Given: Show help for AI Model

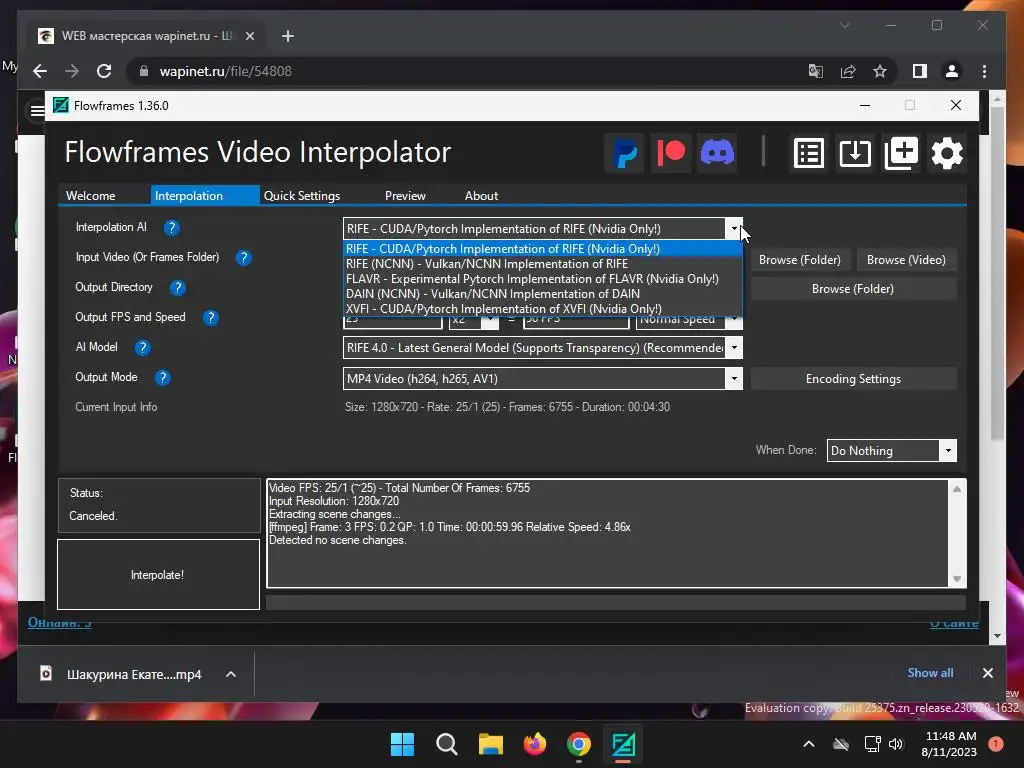Looking at the screenshot, I should 142,348.
